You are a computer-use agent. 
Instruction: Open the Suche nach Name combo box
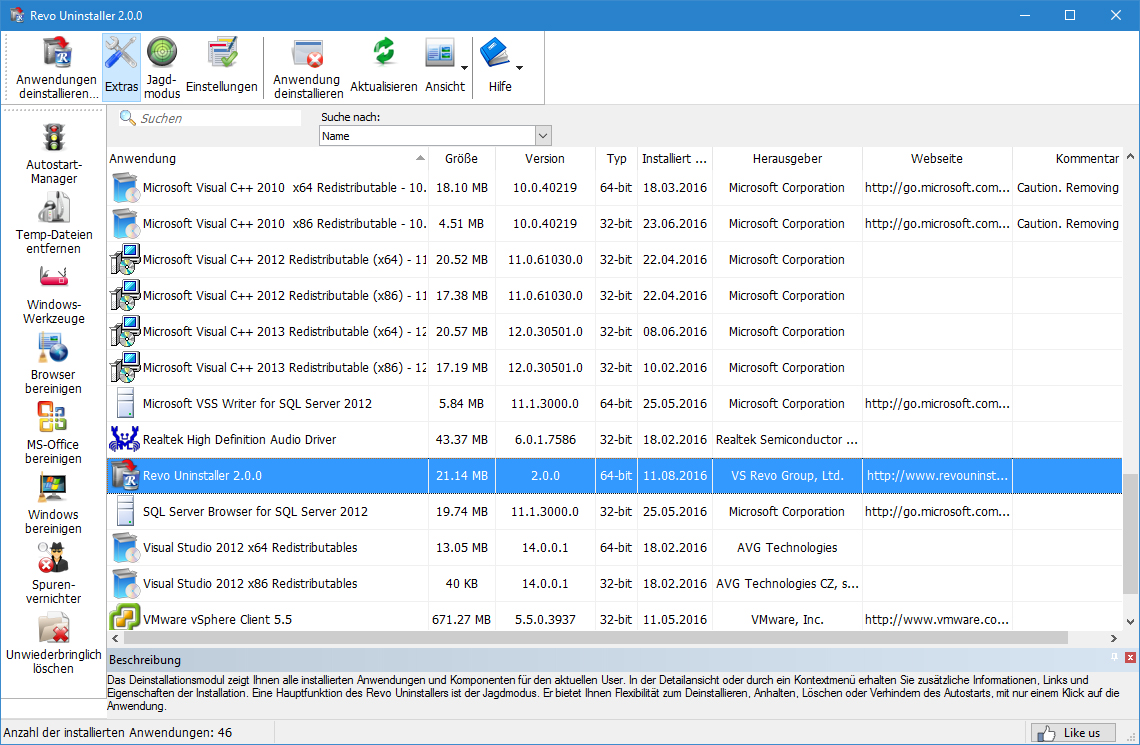(435, 136)
